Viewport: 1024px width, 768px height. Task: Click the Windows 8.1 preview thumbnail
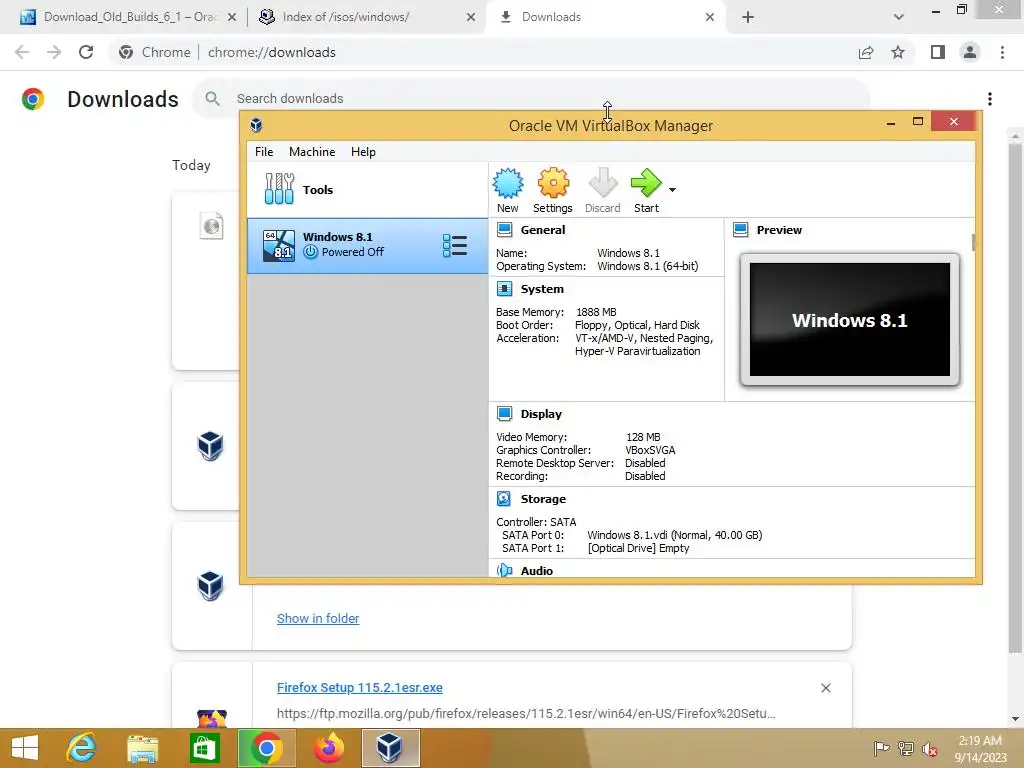point(850,319)
